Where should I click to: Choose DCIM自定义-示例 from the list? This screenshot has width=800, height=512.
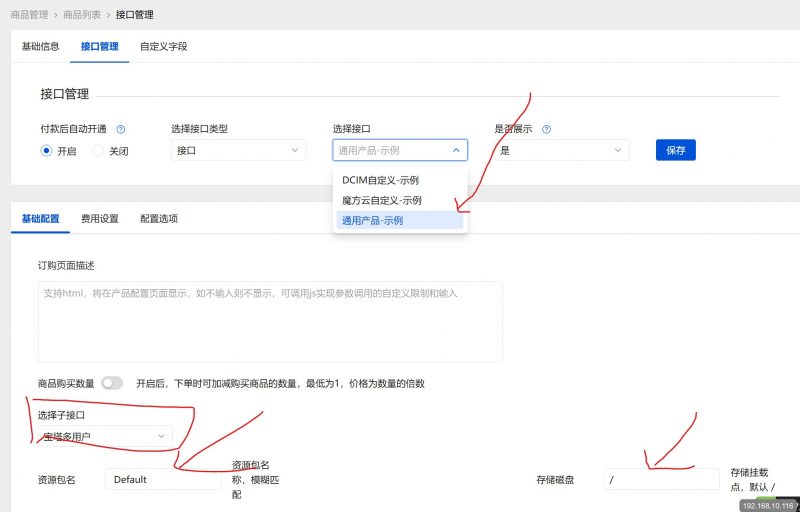[x=399, y=180]
